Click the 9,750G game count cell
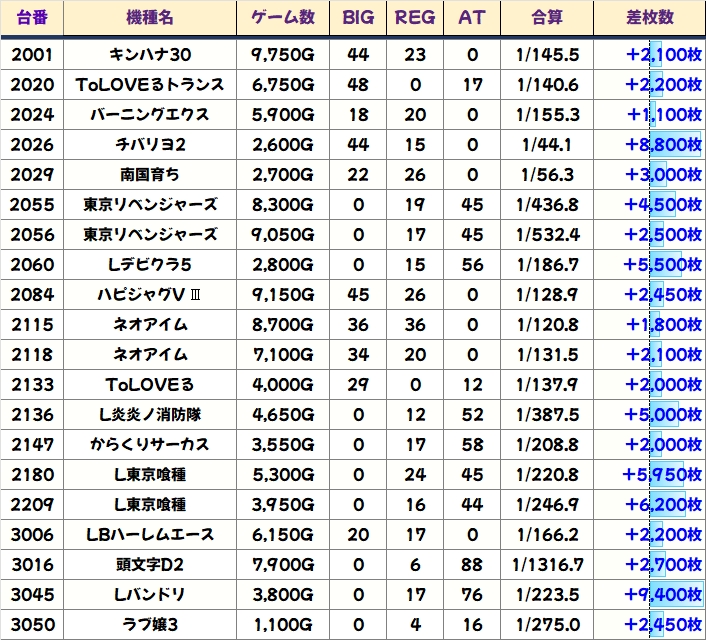 coord(282,54)
